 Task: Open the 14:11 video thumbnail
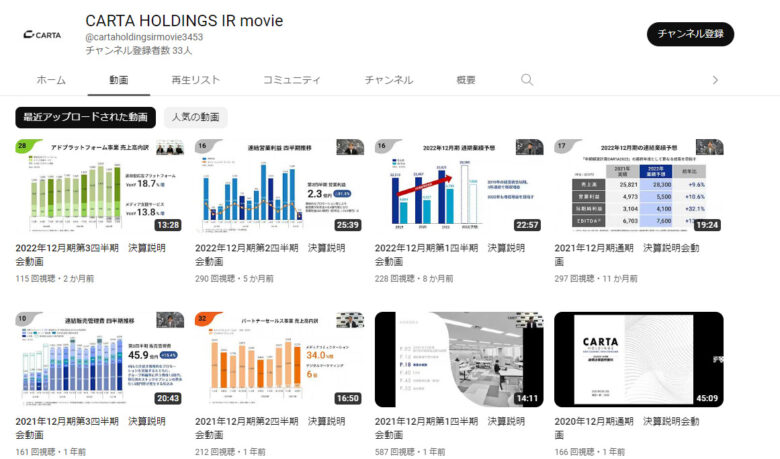(459, 359)
